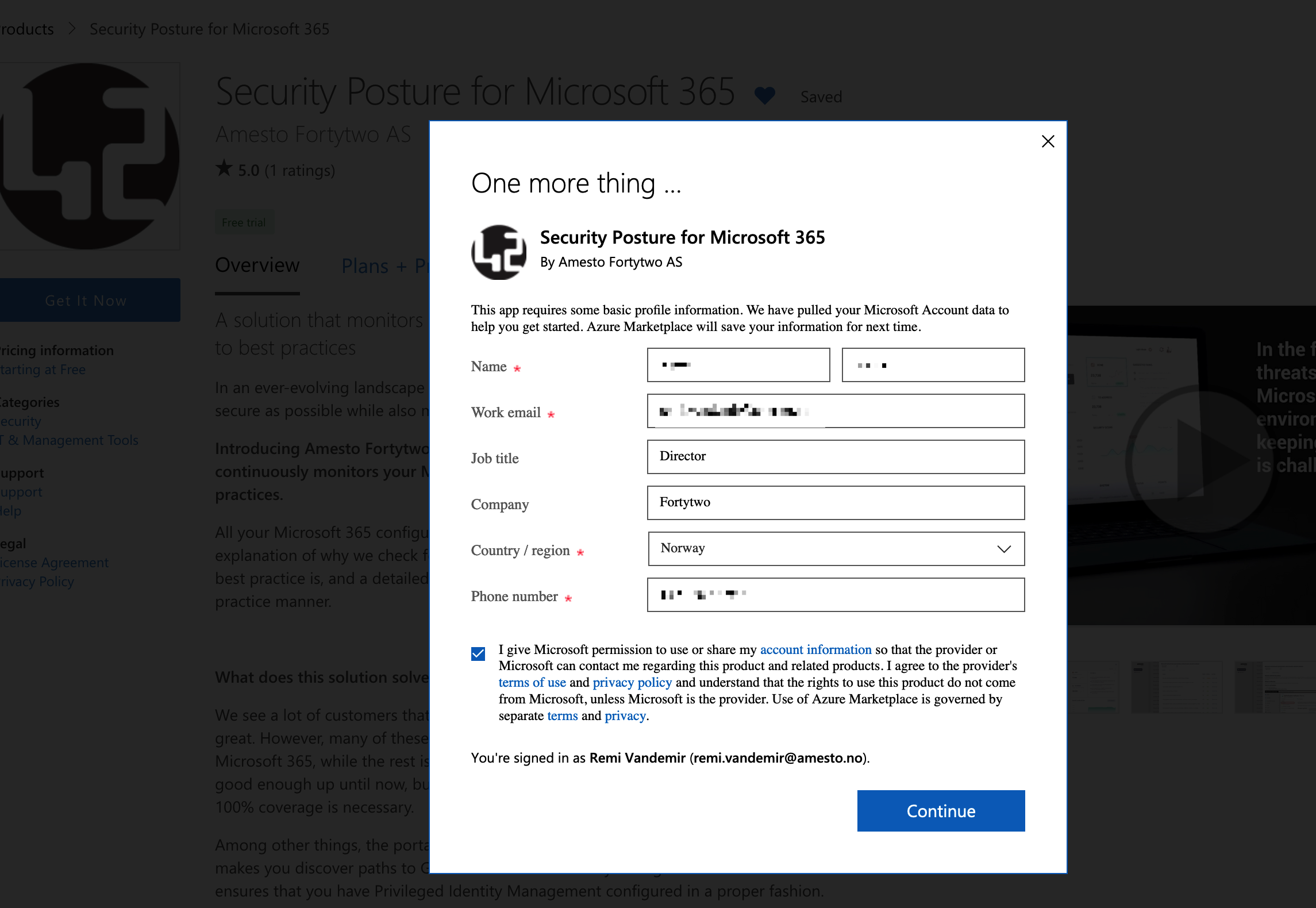Dismiss the One more thing dialog

pos(1047,141)
